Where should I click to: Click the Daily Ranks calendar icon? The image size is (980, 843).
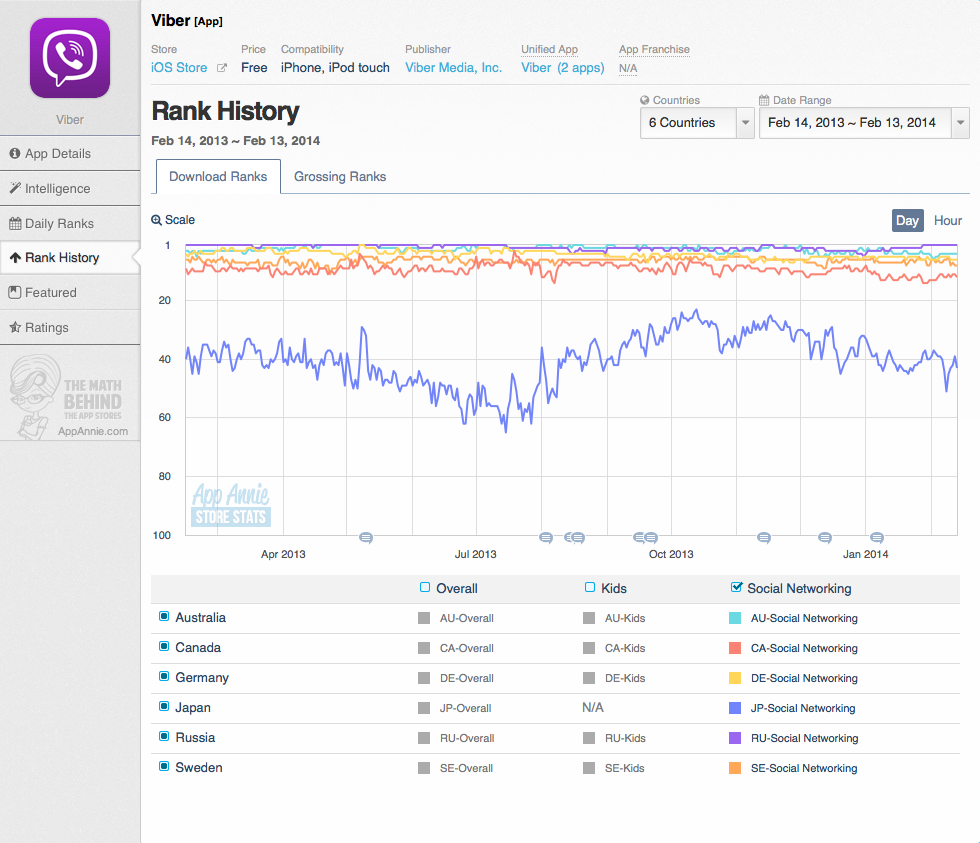[15, 223]
